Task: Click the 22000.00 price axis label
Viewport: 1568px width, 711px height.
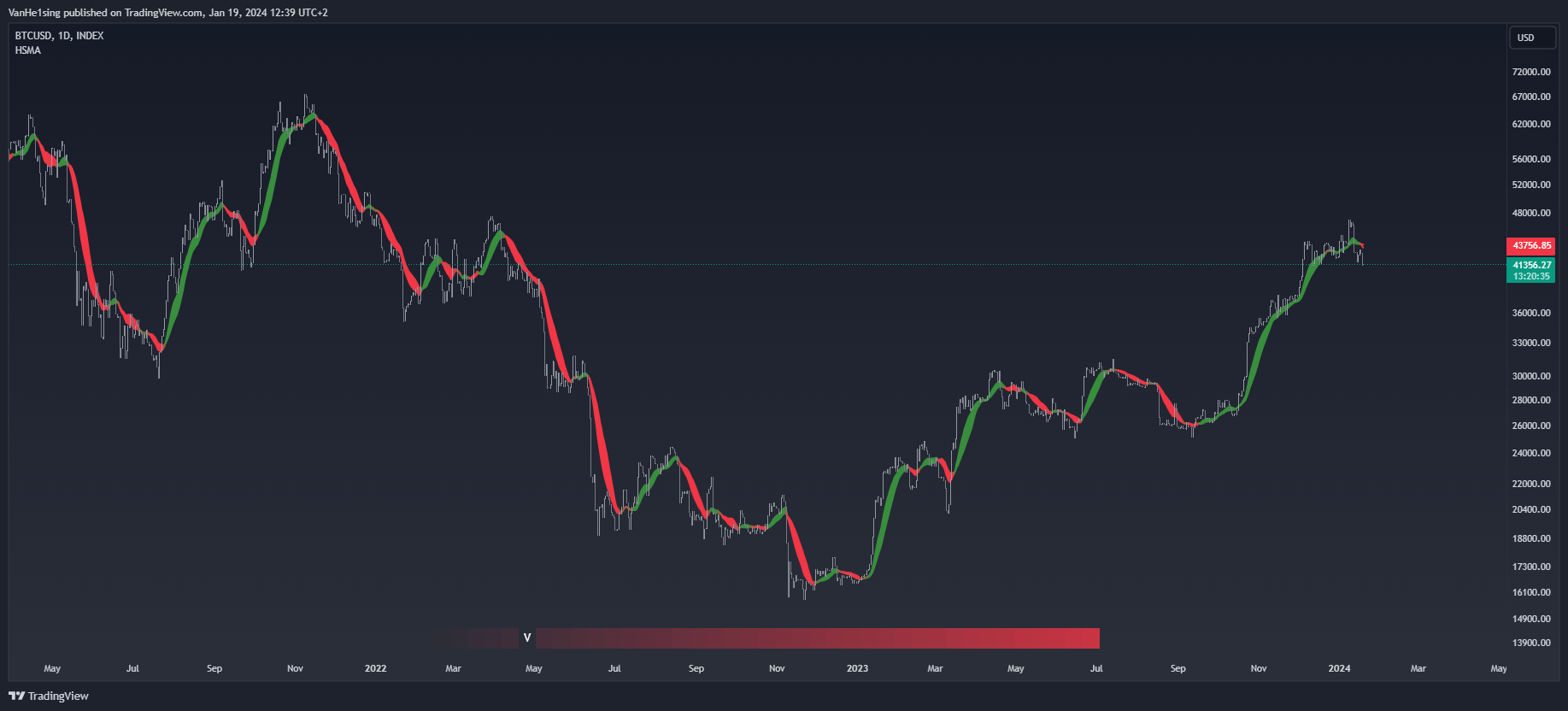Action: pyautogui.click(x=1531, y=484)
